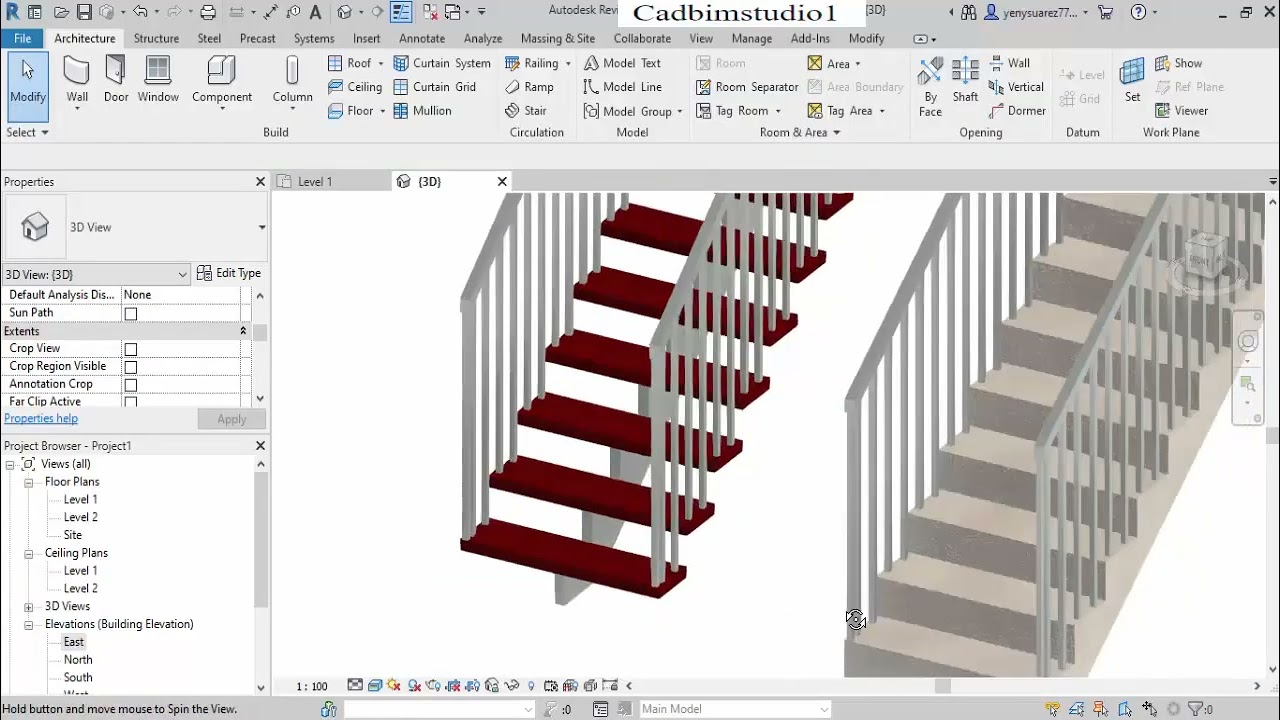Open the Manage ribbon tab
Viewport: 1280px width, 720px height.
pyautogui.click(x=751, y=38)
